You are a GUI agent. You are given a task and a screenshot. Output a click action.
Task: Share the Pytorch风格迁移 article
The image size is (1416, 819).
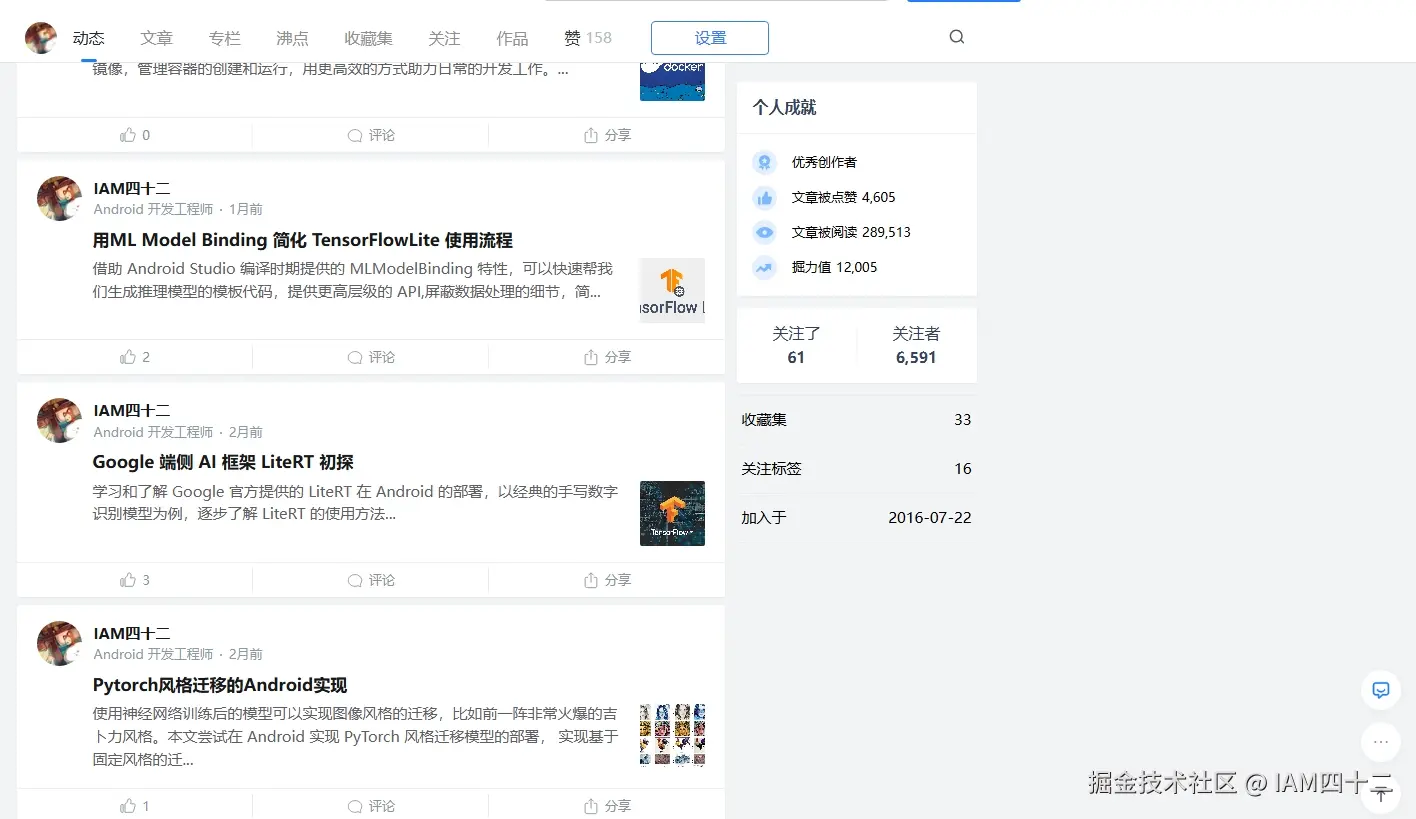607,806
